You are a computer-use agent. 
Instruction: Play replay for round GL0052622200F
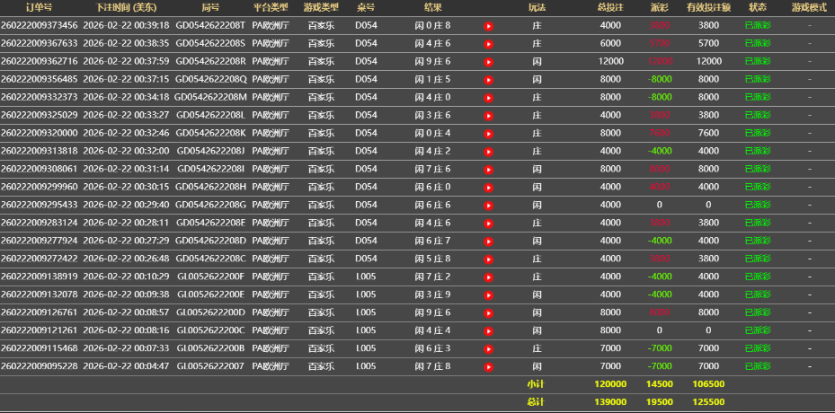(x=489, y=277)
